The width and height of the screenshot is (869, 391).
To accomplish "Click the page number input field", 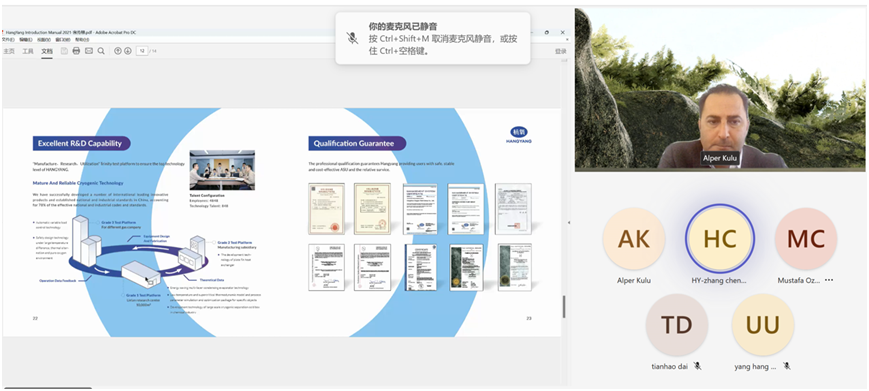I will pyautogui.click(x=142, y=51).
